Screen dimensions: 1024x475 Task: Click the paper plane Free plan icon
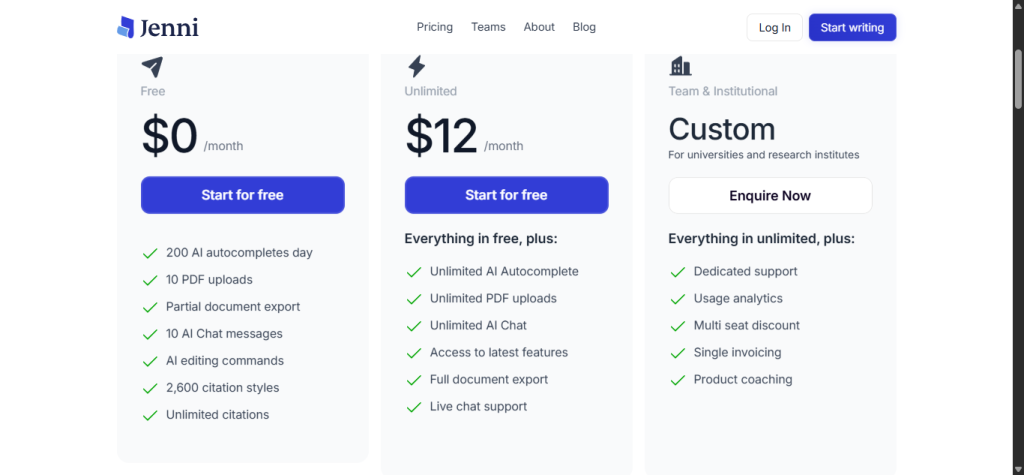152,67
